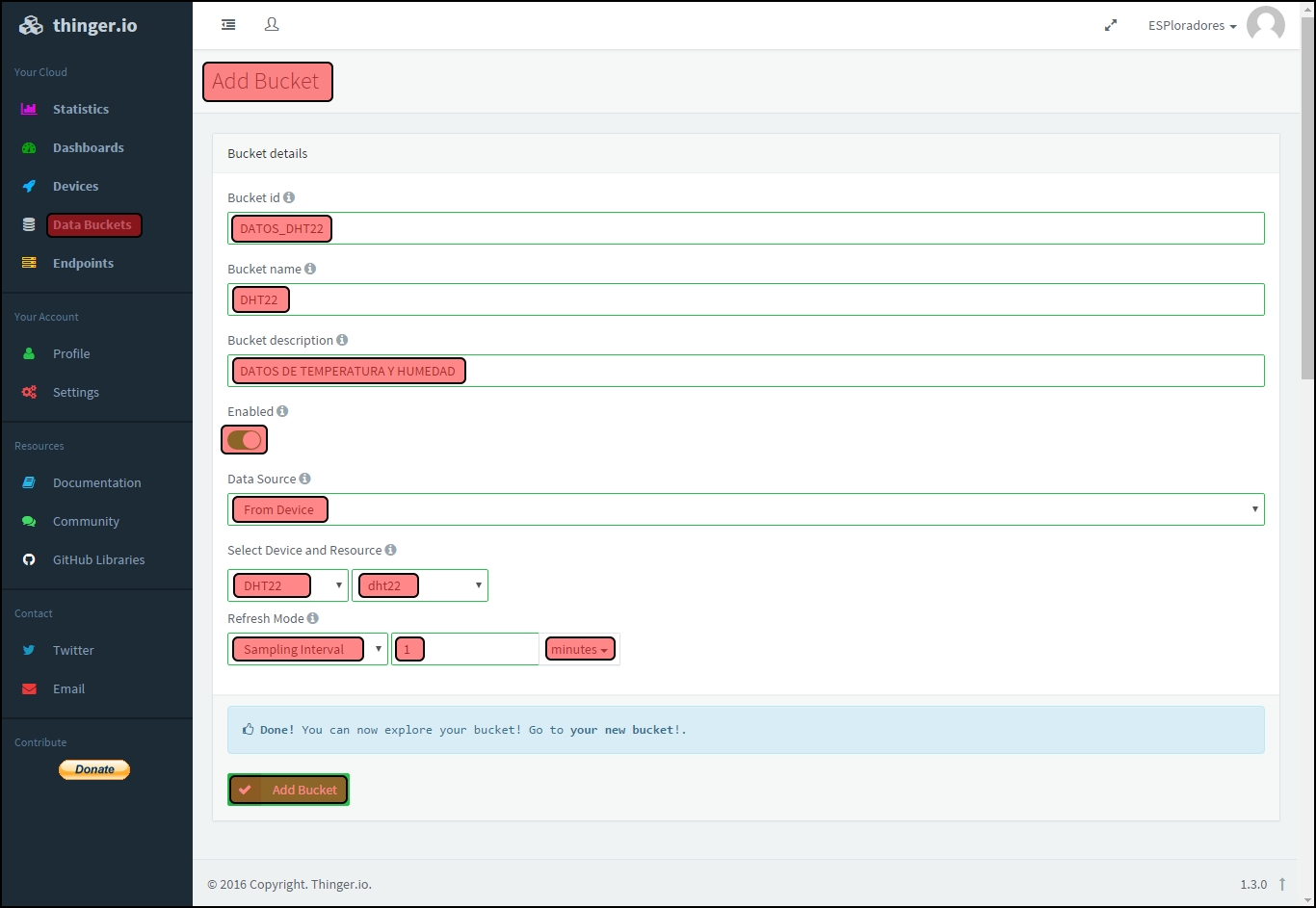
Task: Click the PayPal Donate button
Action: (x=94, y=769)
